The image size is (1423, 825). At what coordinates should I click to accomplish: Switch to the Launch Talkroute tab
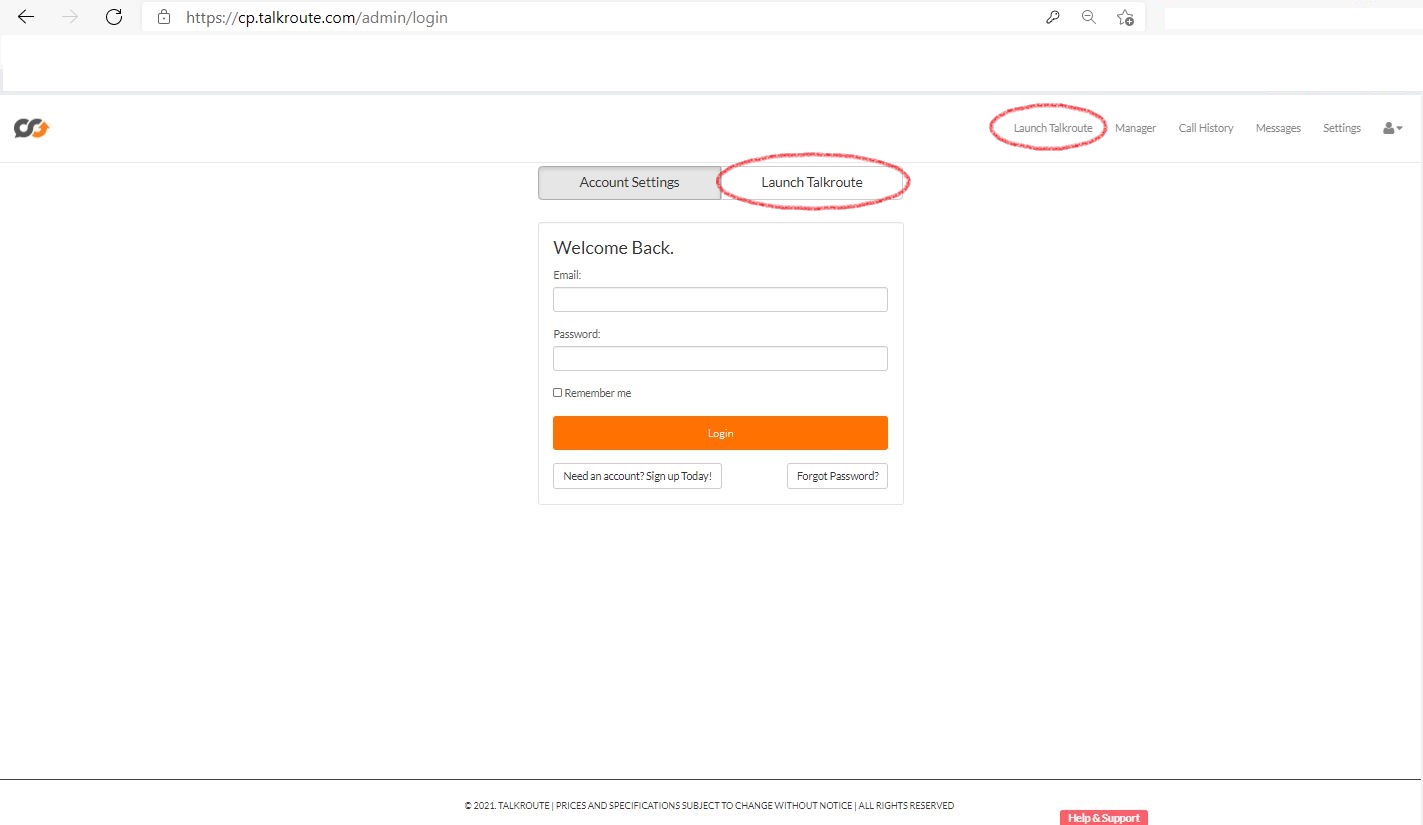(x=812, y=183)
